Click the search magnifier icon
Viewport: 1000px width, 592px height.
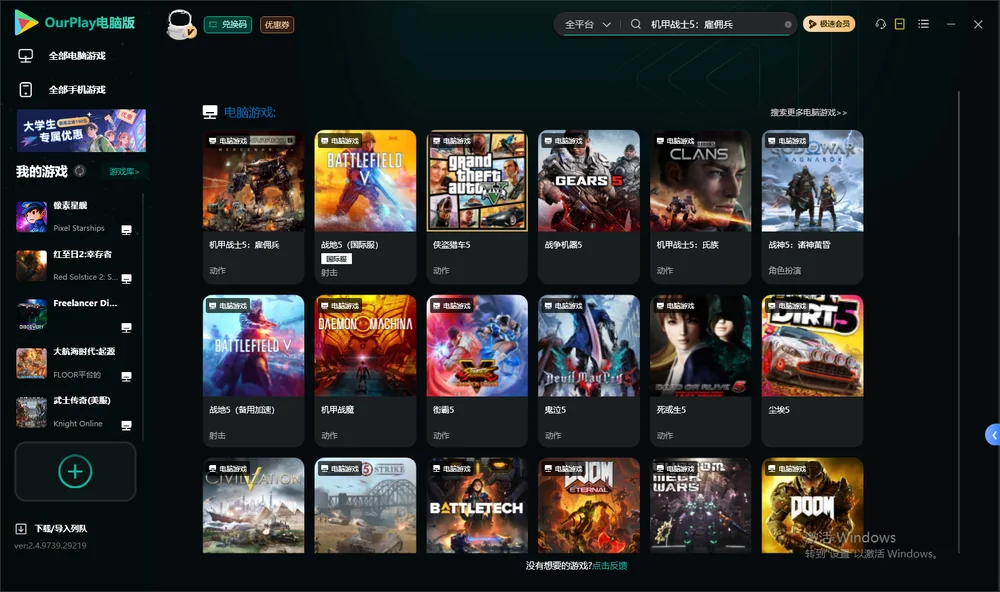tap(635, 24)
